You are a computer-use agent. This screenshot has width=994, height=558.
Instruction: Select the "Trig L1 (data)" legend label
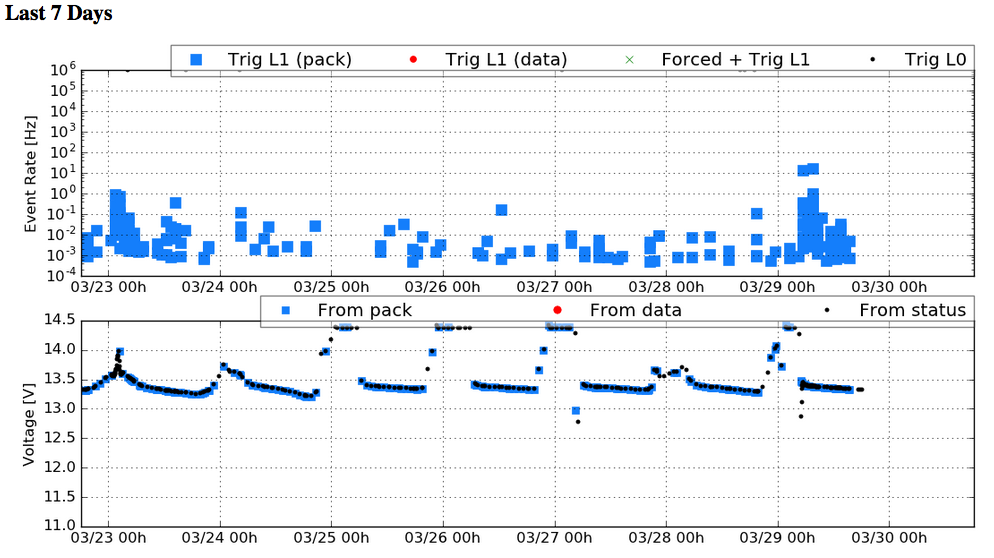(x=506, y=60)
